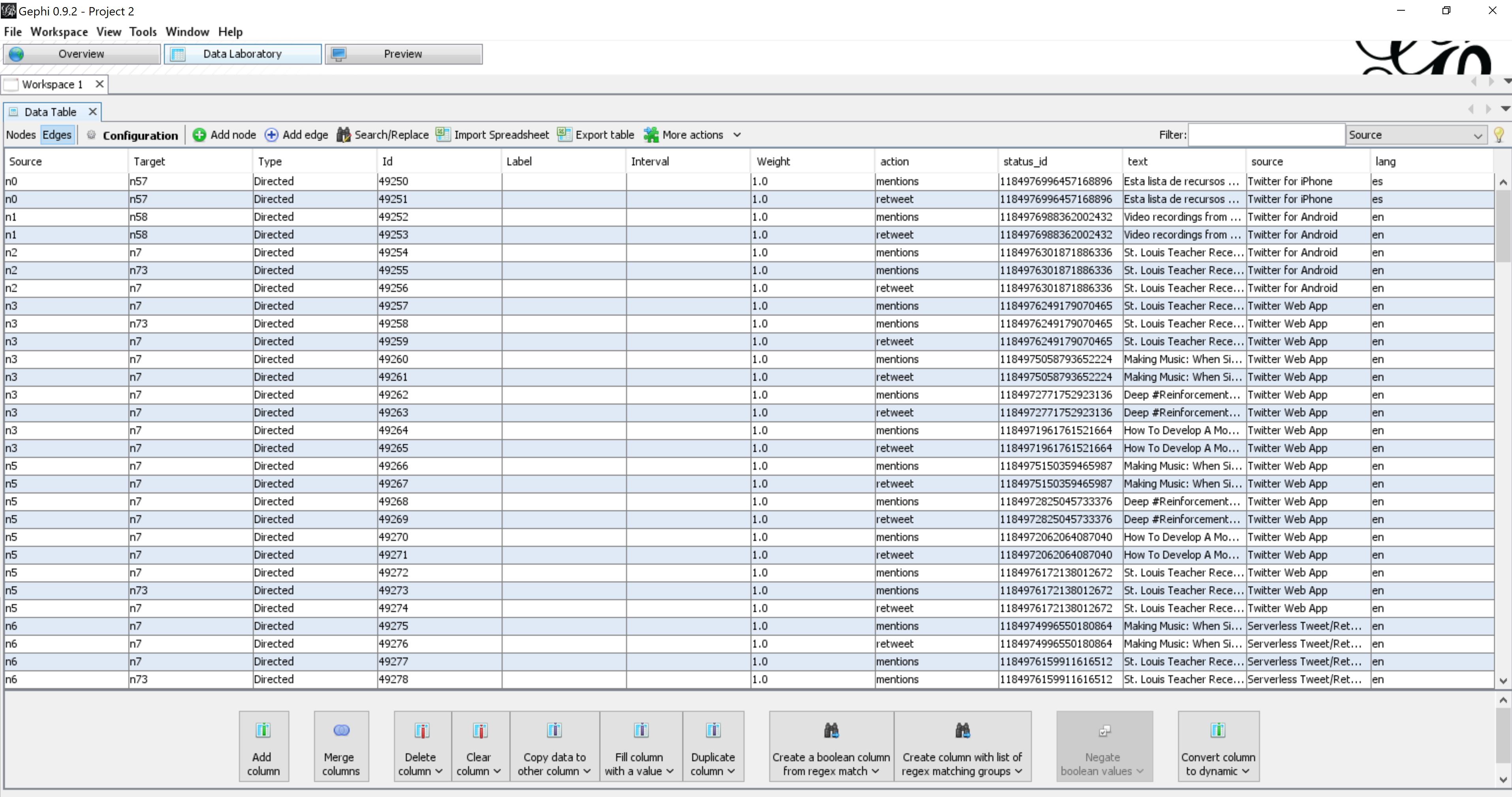Click the lightbulb help icon beside filter

(1499, 135)
